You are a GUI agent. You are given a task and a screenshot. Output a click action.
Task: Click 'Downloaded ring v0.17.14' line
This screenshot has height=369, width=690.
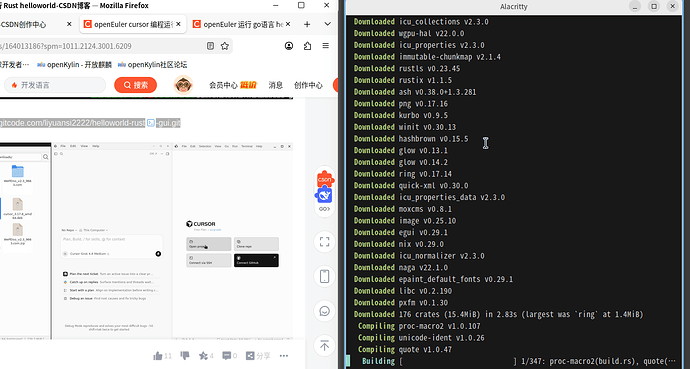[x=403, y=174]
